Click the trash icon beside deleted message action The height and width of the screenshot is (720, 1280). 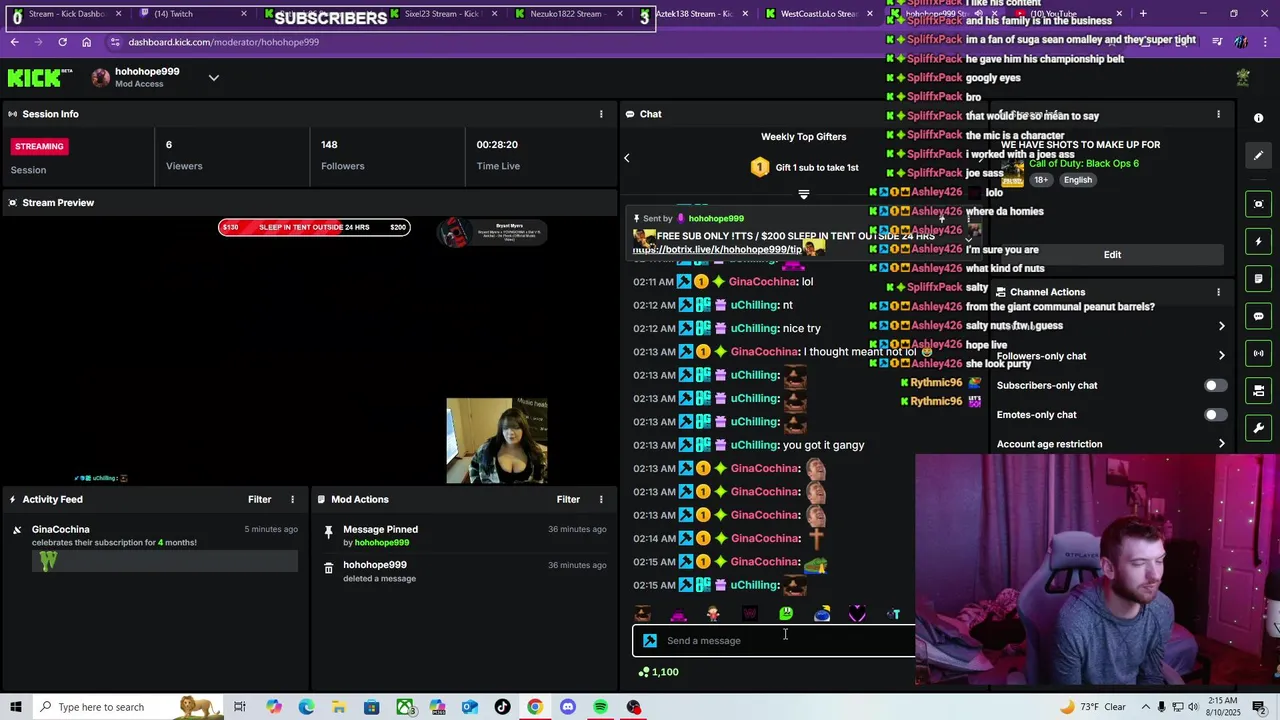pyautogui.click(x=329, y=568)
